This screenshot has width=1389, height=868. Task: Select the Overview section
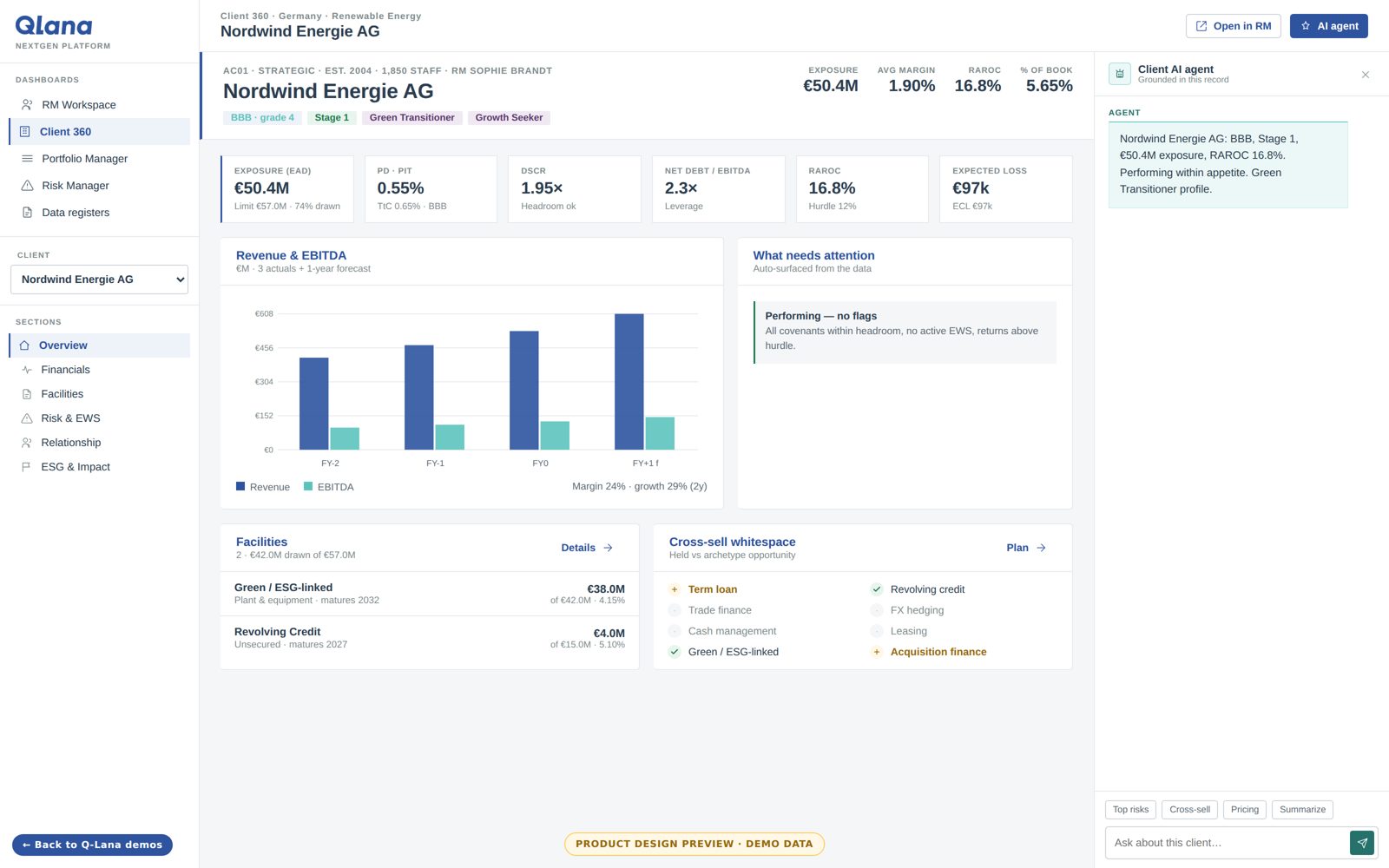pos(99,345)
